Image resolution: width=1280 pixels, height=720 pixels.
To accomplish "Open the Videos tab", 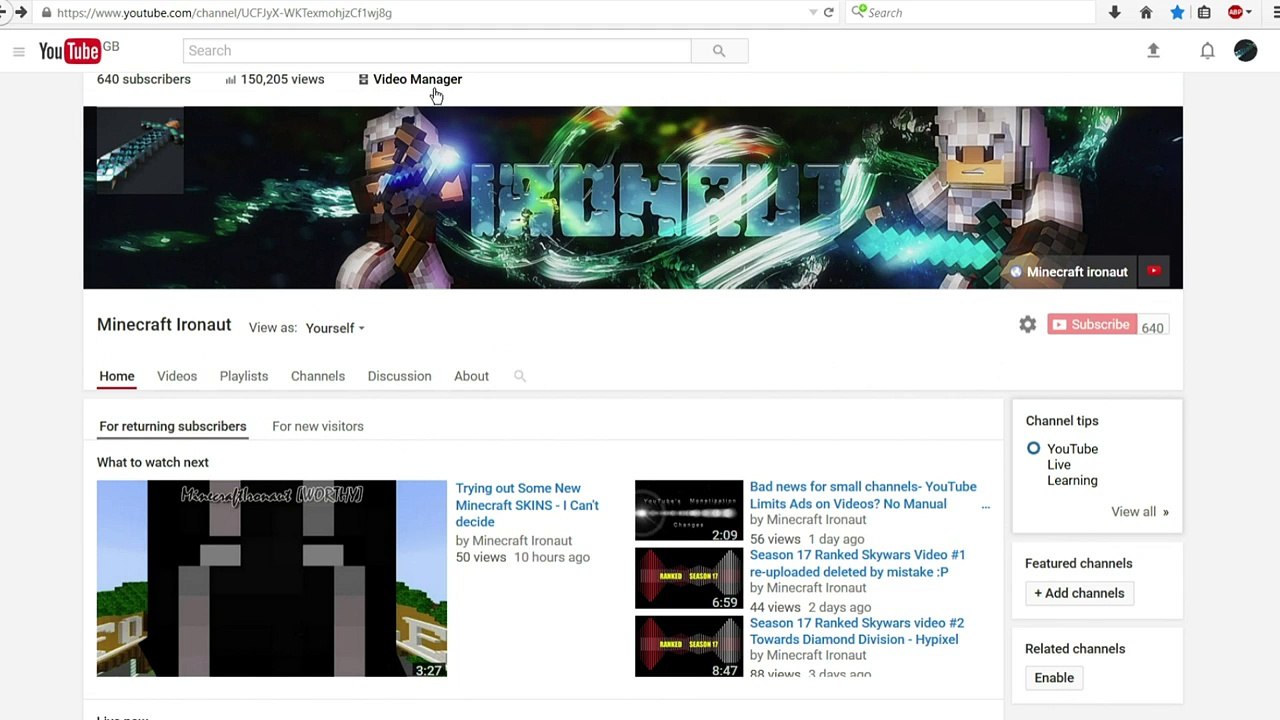I will click(x=177, y=376).
